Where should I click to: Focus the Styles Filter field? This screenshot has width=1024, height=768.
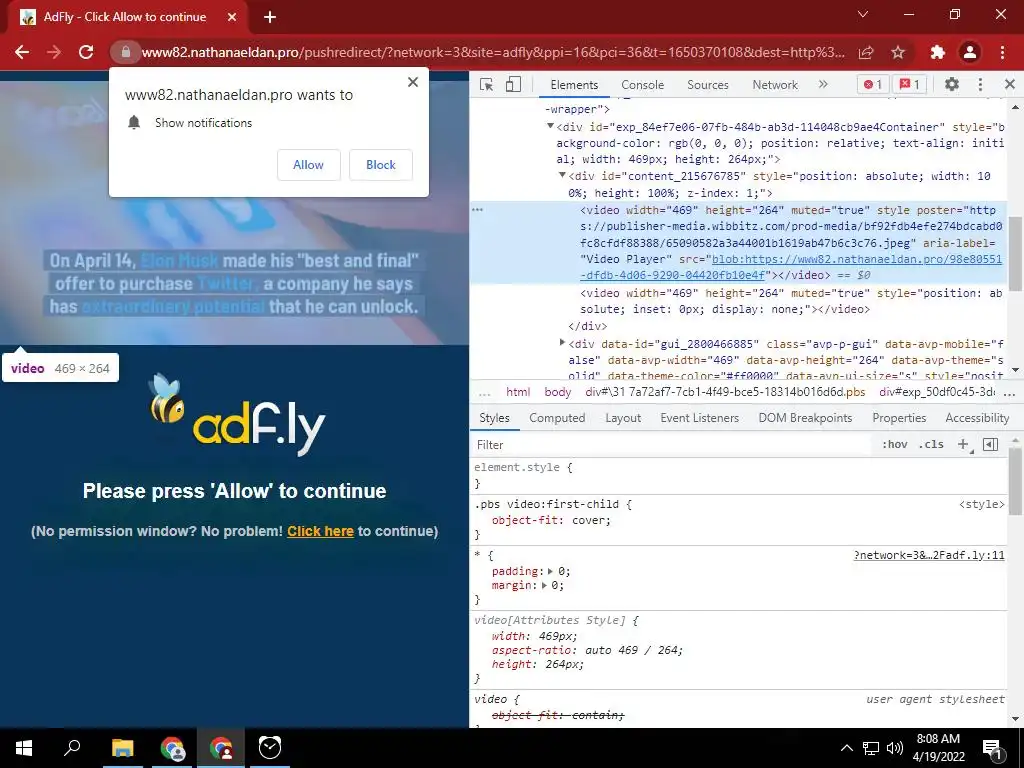(x=673, y=445)
